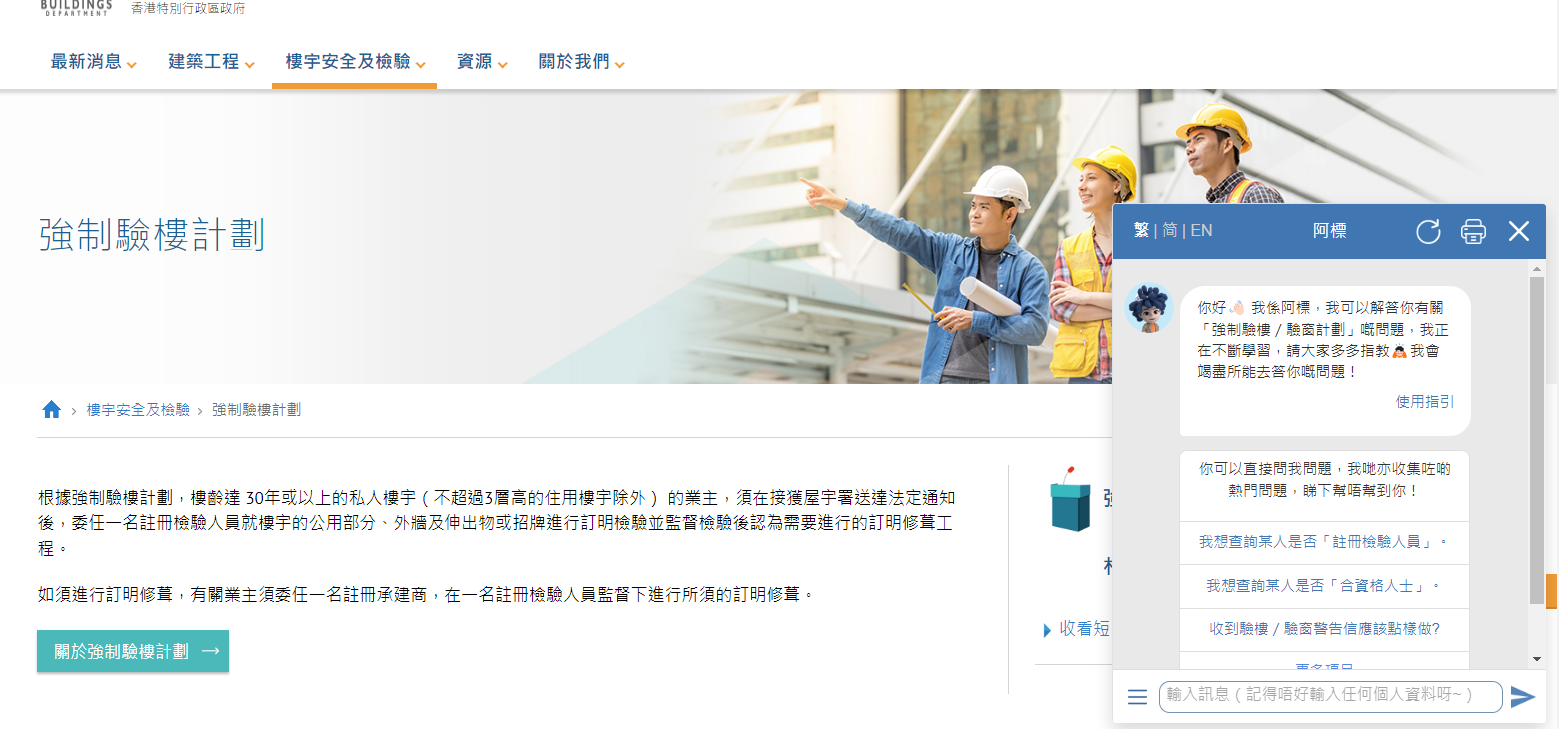
Task: Refresh the chatbot conversation
Action: pyautogui.click(x=1428, y=232)
